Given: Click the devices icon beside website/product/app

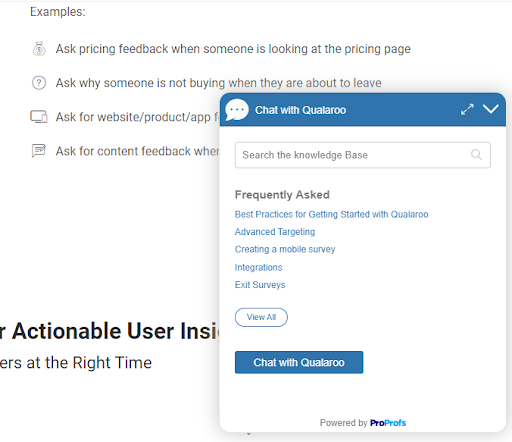Looking at the screenshot, I should (39, 117).
